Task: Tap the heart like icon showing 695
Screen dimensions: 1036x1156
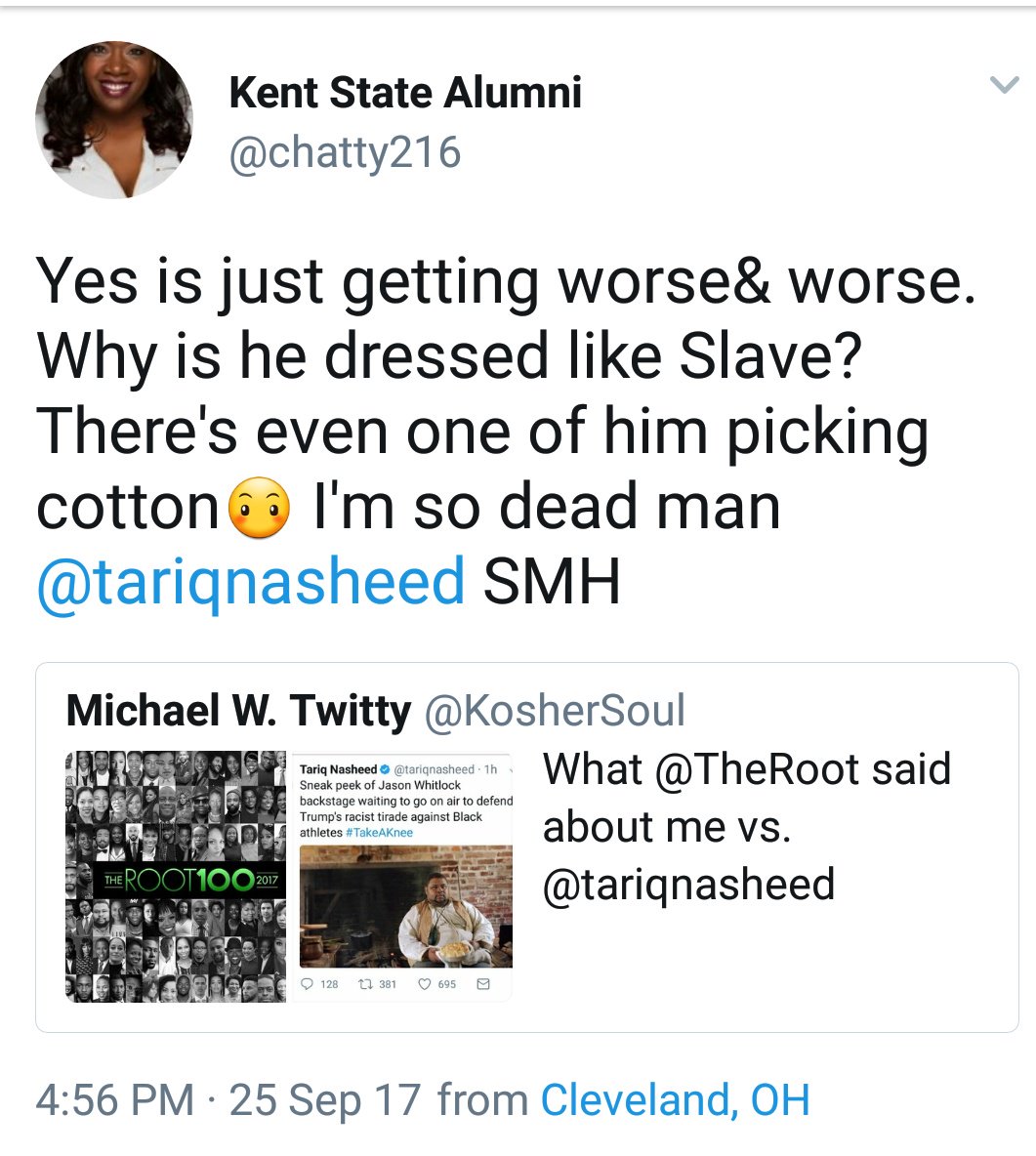Action: point(437,984)
